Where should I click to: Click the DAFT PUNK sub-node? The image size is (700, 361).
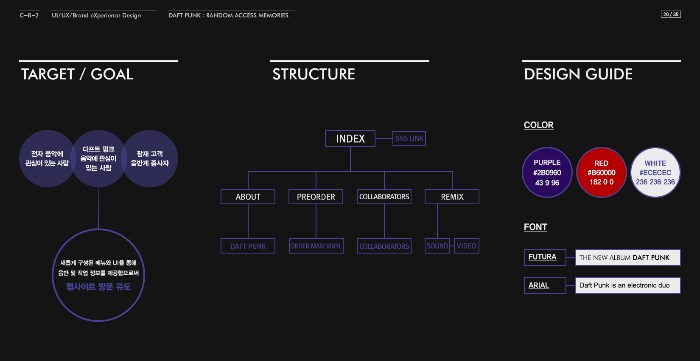248,246
